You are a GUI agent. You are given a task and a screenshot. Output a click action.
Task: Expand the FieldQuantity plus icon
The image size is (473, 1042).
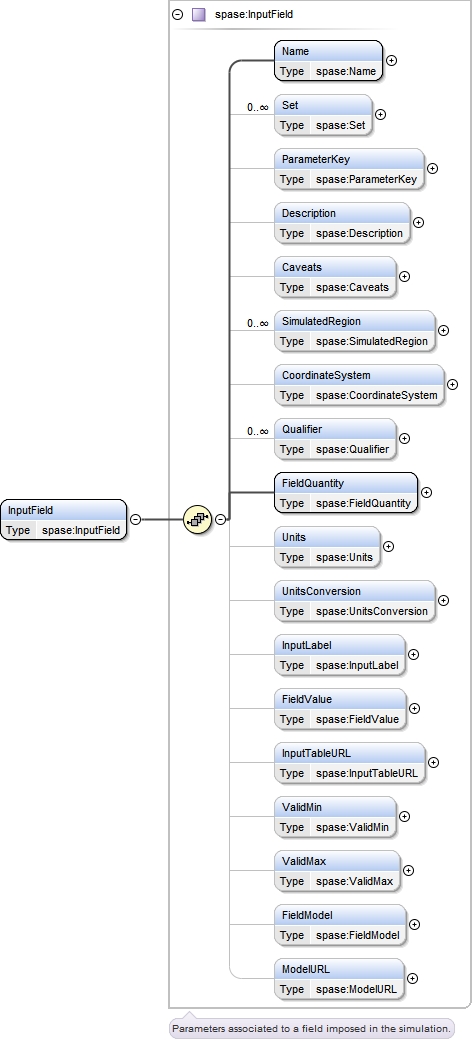(x=426, y=492)
